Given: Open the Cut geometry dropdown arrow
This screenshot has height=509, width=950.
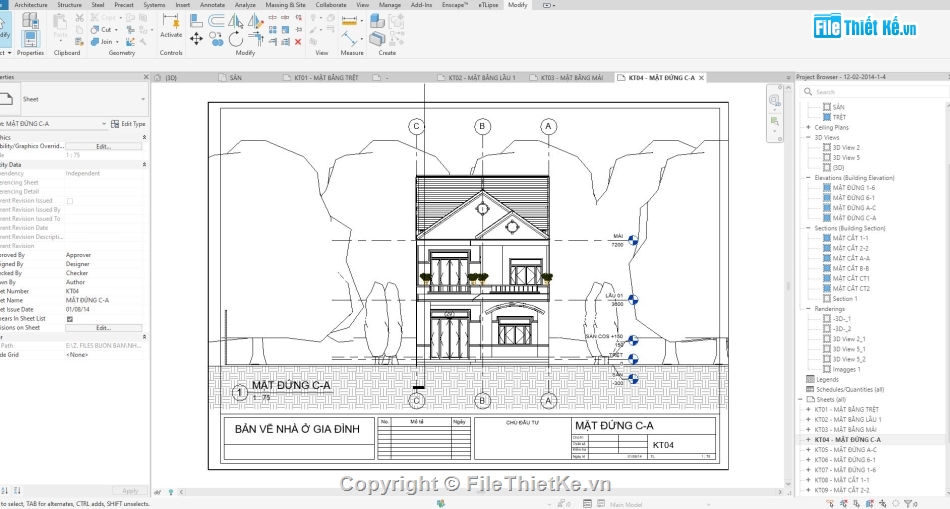Looking at the screenshot, I should tap(116, 30).
